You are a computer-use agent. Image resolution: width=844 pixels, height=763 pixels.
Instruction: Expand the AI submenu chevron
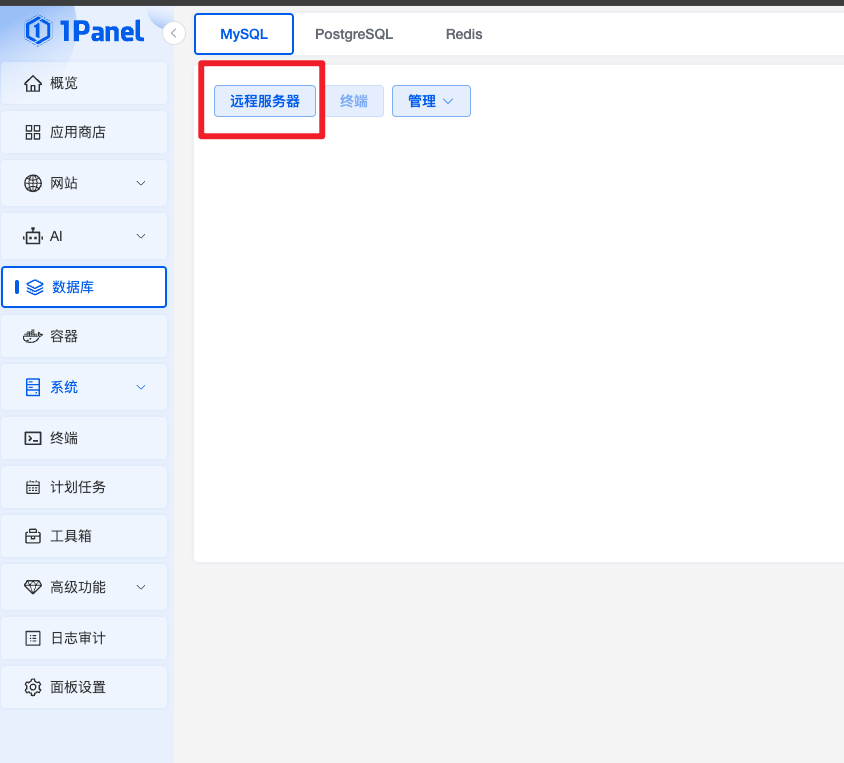141,236
